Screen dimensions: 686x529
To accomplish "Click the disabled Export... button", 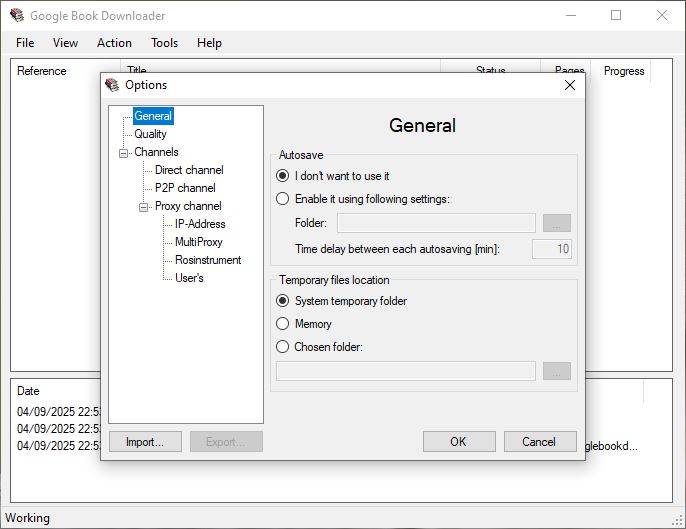I will click(226, 442).
